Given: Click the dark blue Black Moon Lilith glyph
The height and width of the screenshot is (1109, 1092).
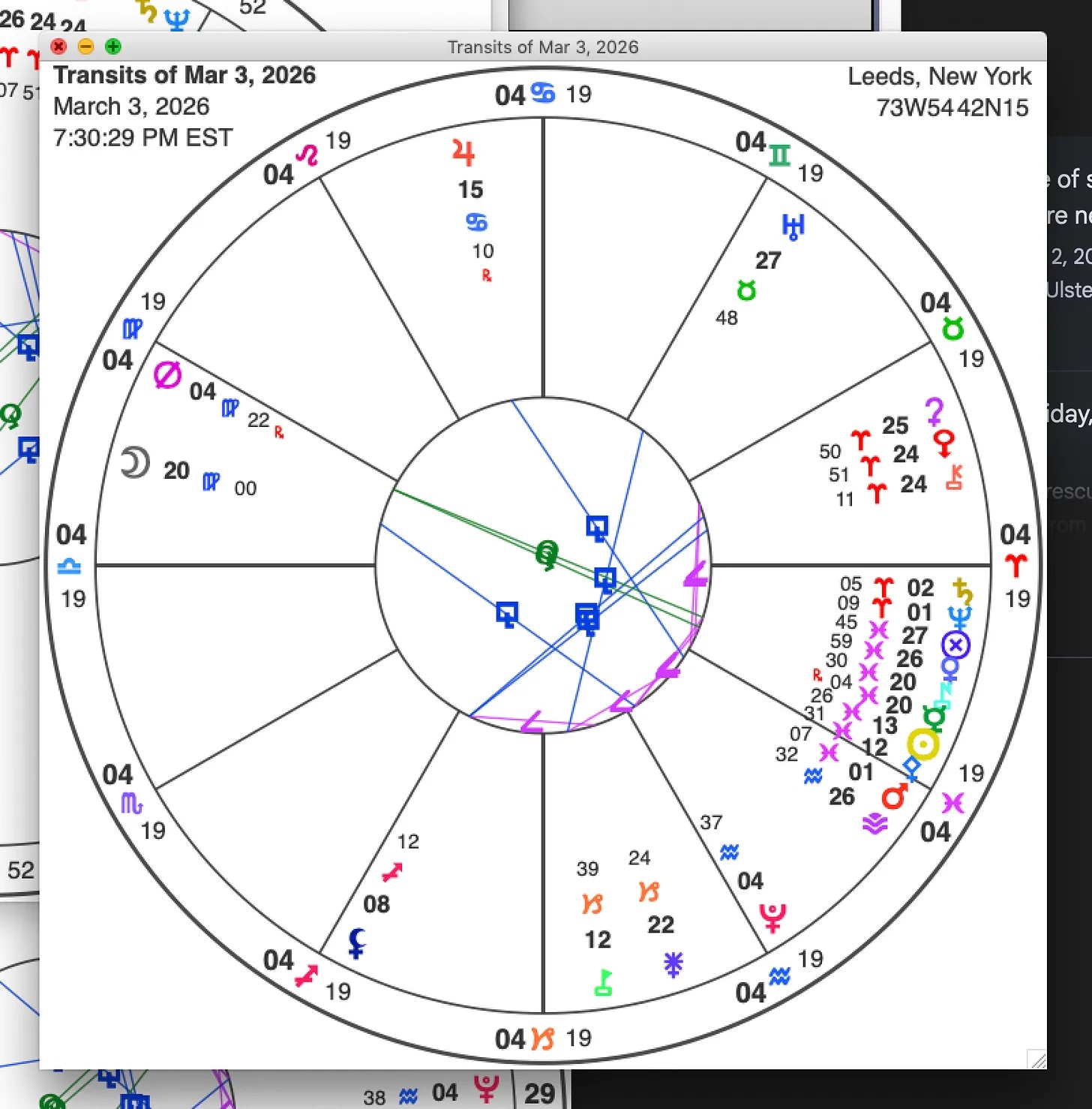Looking at the screenshot, I should [x=357, y=942].
